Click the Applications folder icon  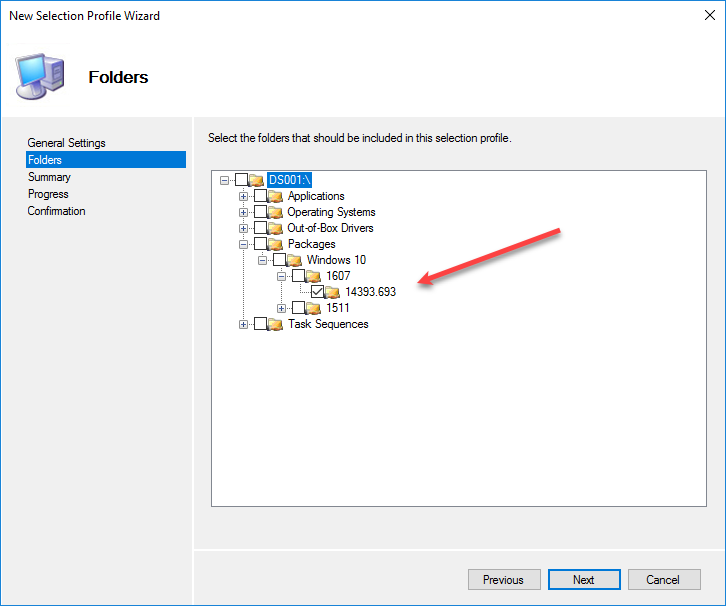pos(276,196)
